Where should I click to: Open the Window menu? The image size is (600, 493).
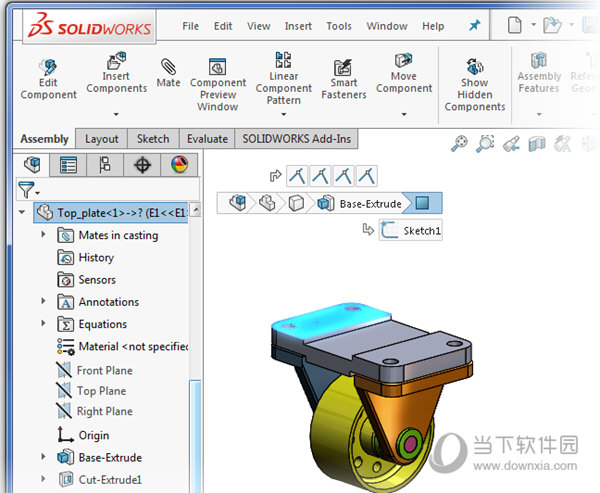click(387, 26)
